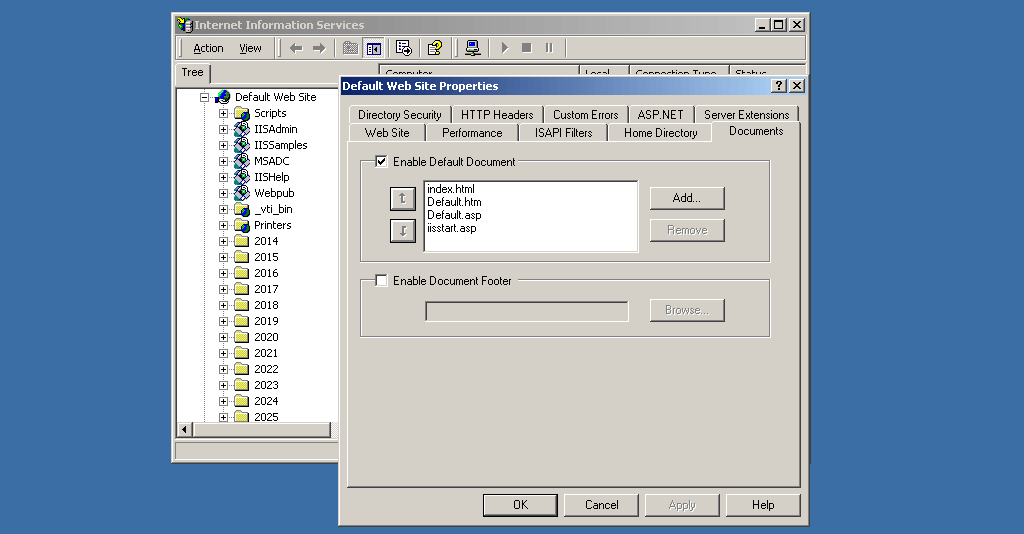Expand the MSADC tree node
Viewport: 1024px width, 534px height.
pyautogui.click(x=223, y=161)
